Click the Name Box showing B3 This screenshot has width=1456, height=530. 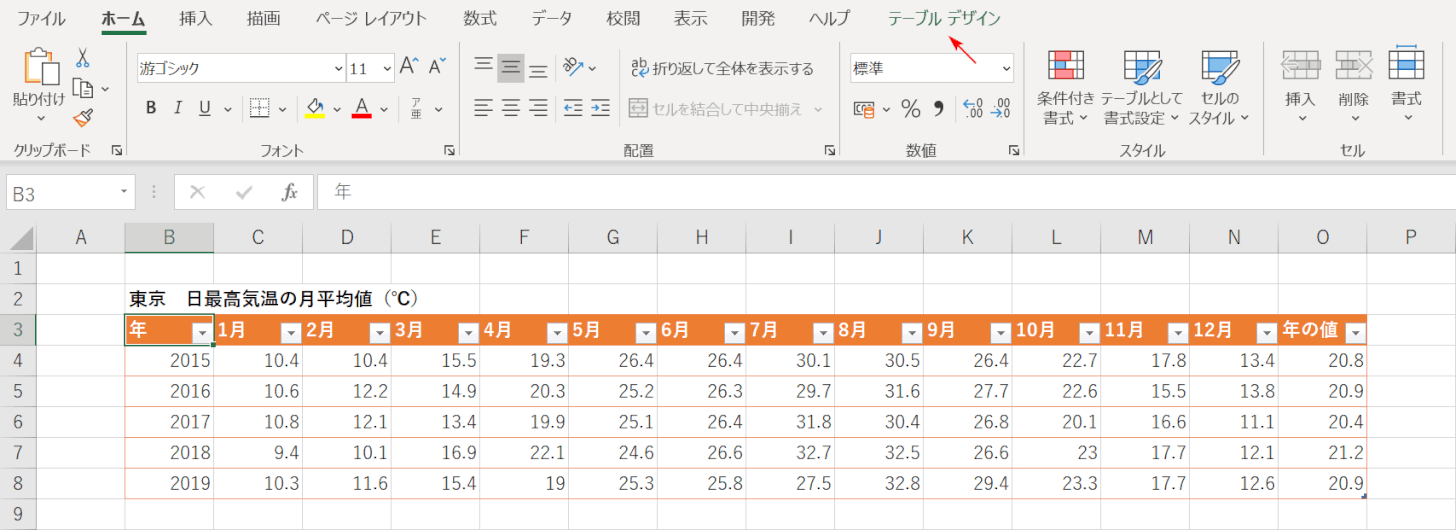[x=70, y=192]
